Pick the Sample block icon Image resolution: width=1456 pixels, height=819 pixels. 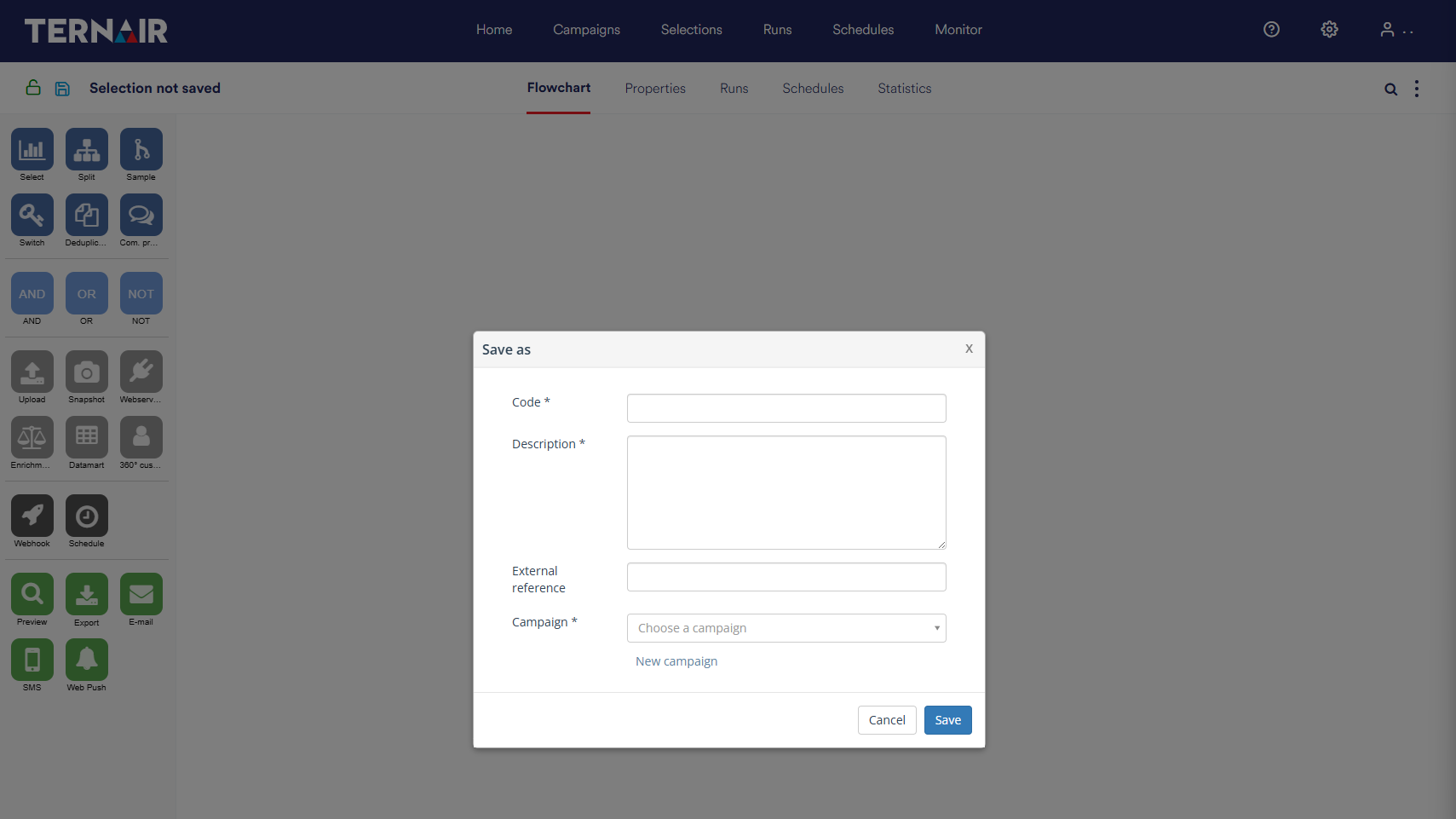(141, 149)
